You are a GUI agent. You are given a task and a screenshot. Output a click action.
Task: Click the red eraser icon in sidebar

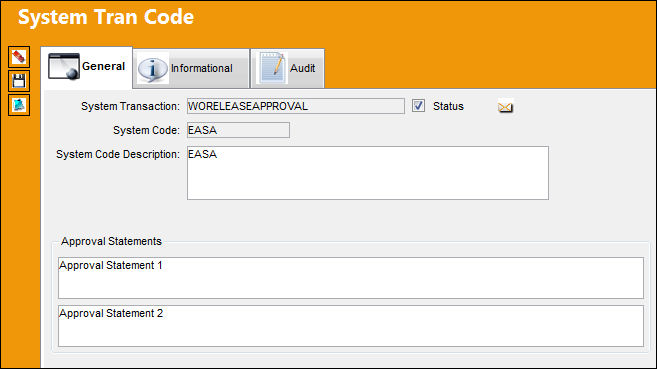(19, 57)
